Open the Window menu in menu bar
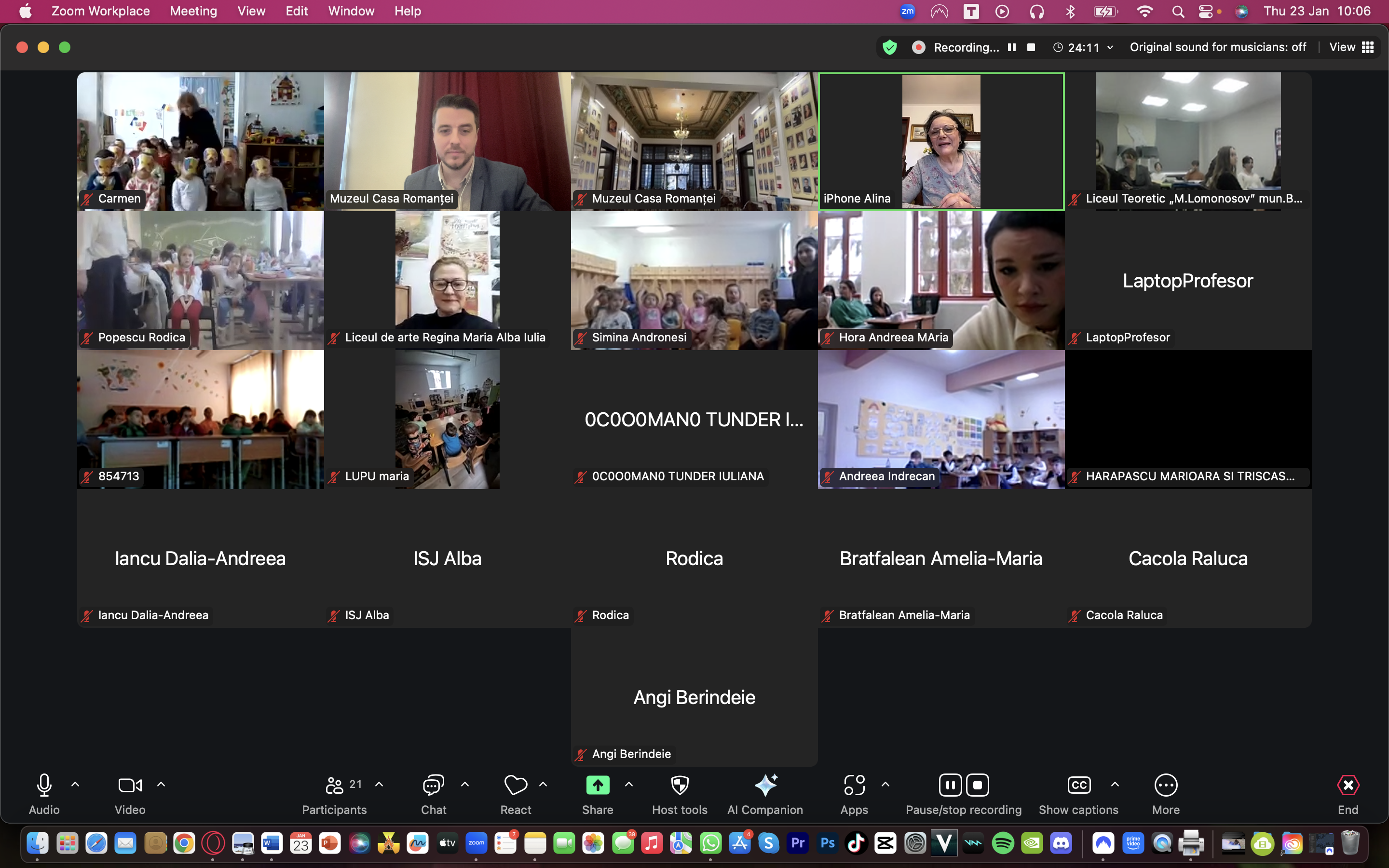 point(351,11)
